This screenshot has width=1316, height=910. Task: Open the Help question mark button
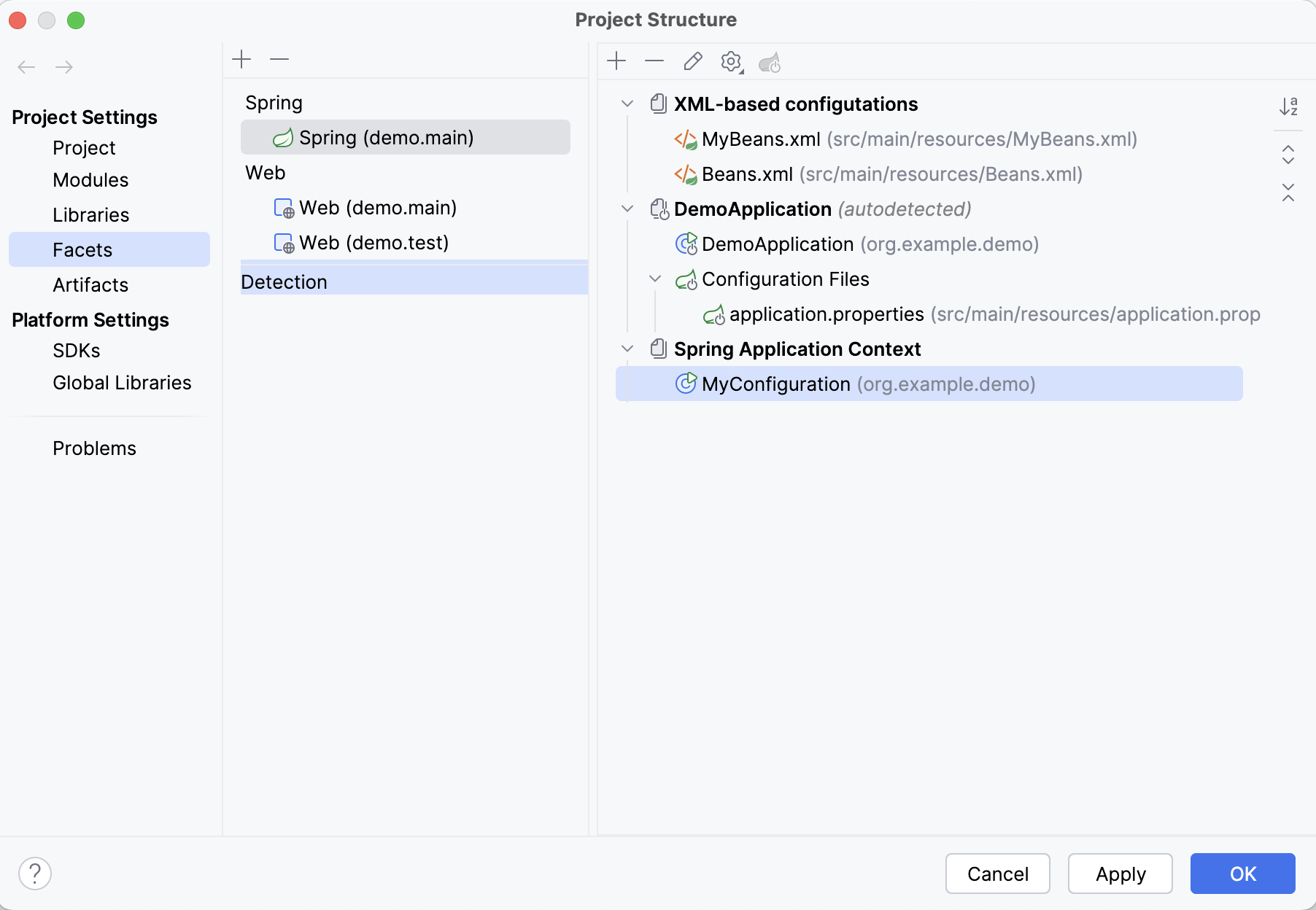35,873
